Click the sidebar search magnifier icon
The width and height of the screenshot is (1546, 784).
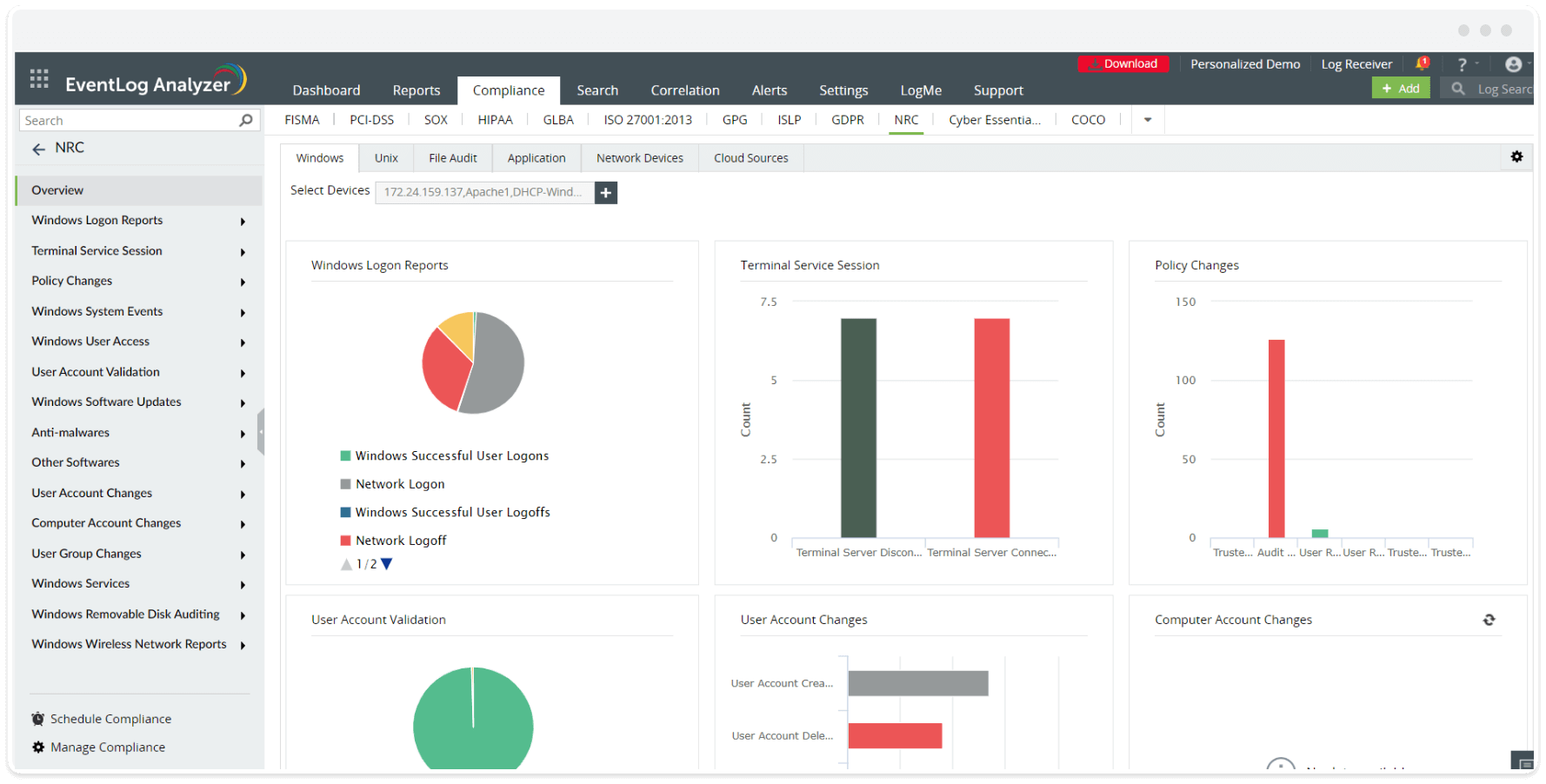[246, 120]
